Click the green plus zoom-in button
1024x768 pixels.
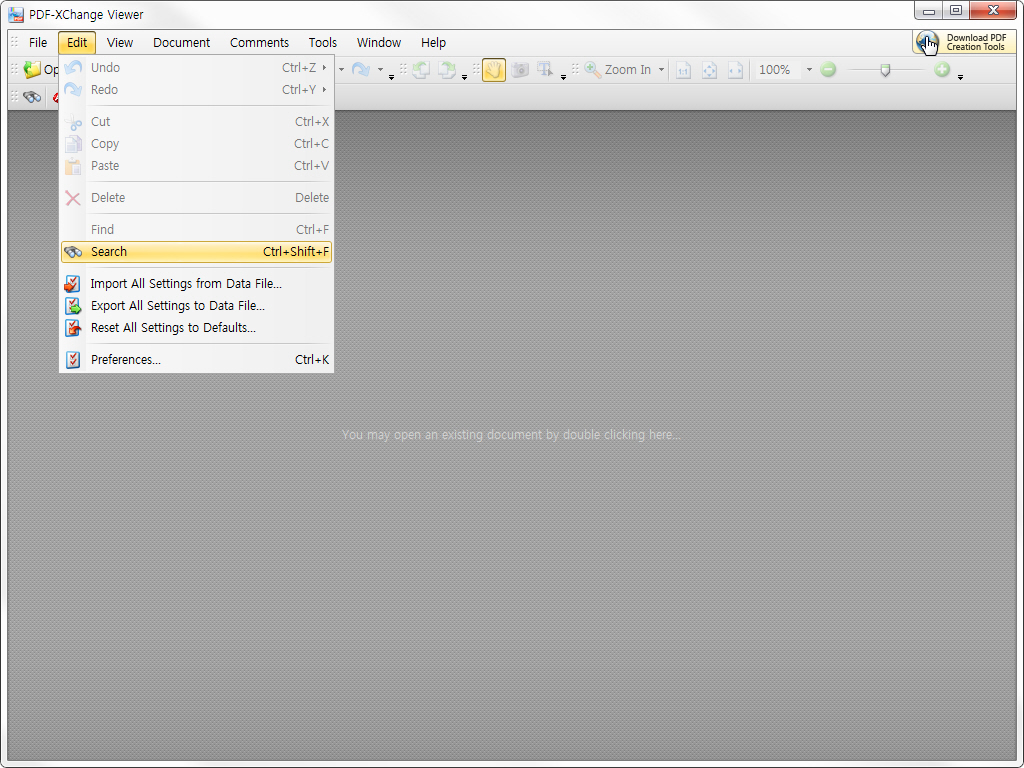click(x=942, y=69)
